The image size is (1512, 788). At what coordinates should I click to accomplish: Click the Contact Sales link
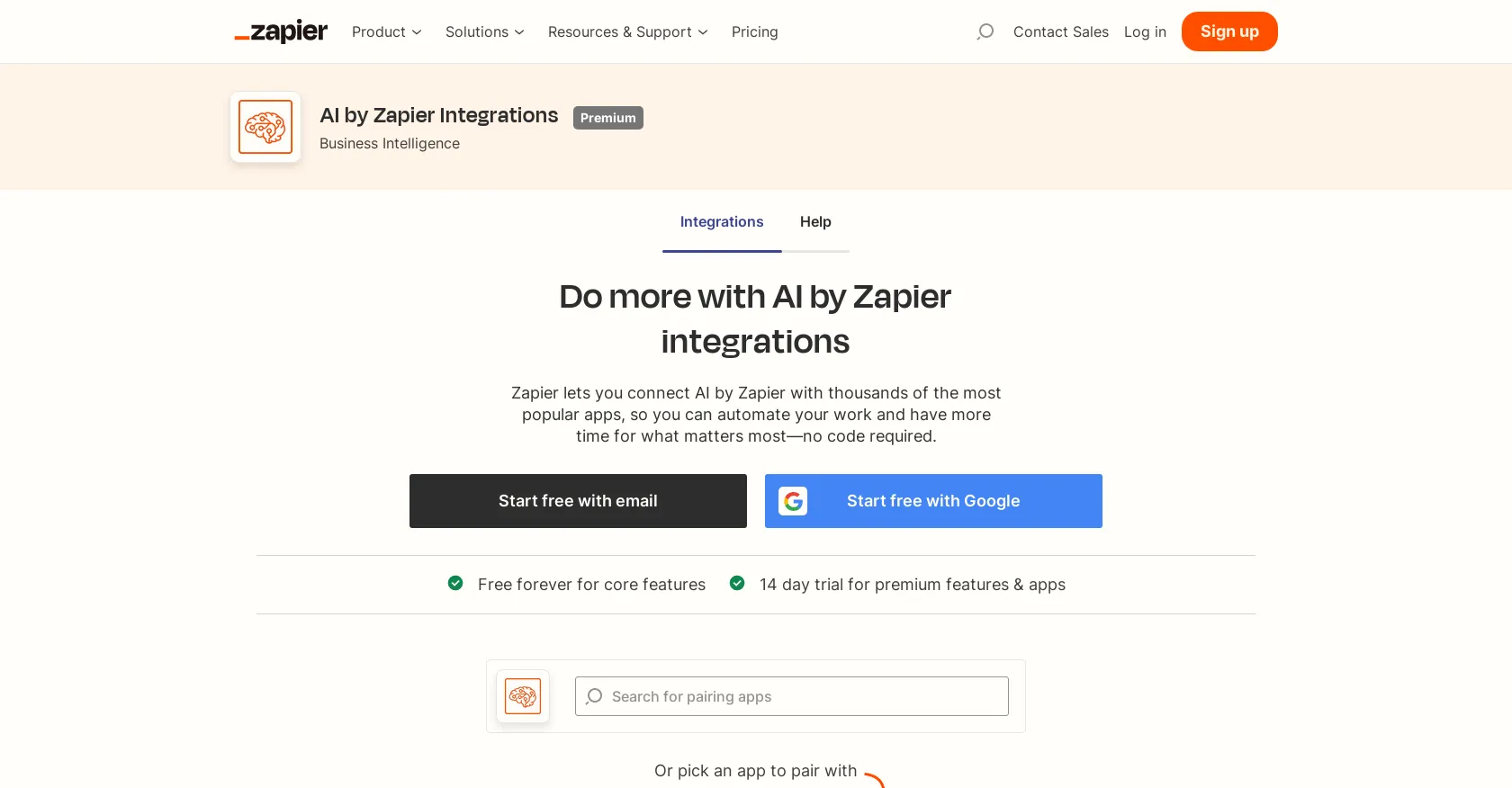(x=1061, y=31)
